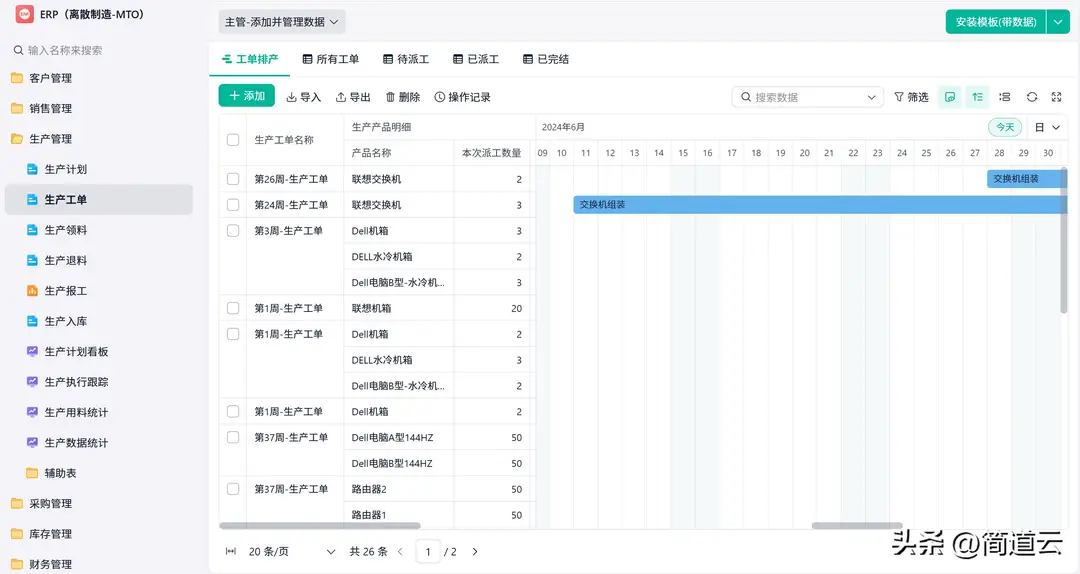The width and height of the screenshot is (1080, 574).
Task: Open arrow next to 安装模板 button
Action: (1058, 22)
